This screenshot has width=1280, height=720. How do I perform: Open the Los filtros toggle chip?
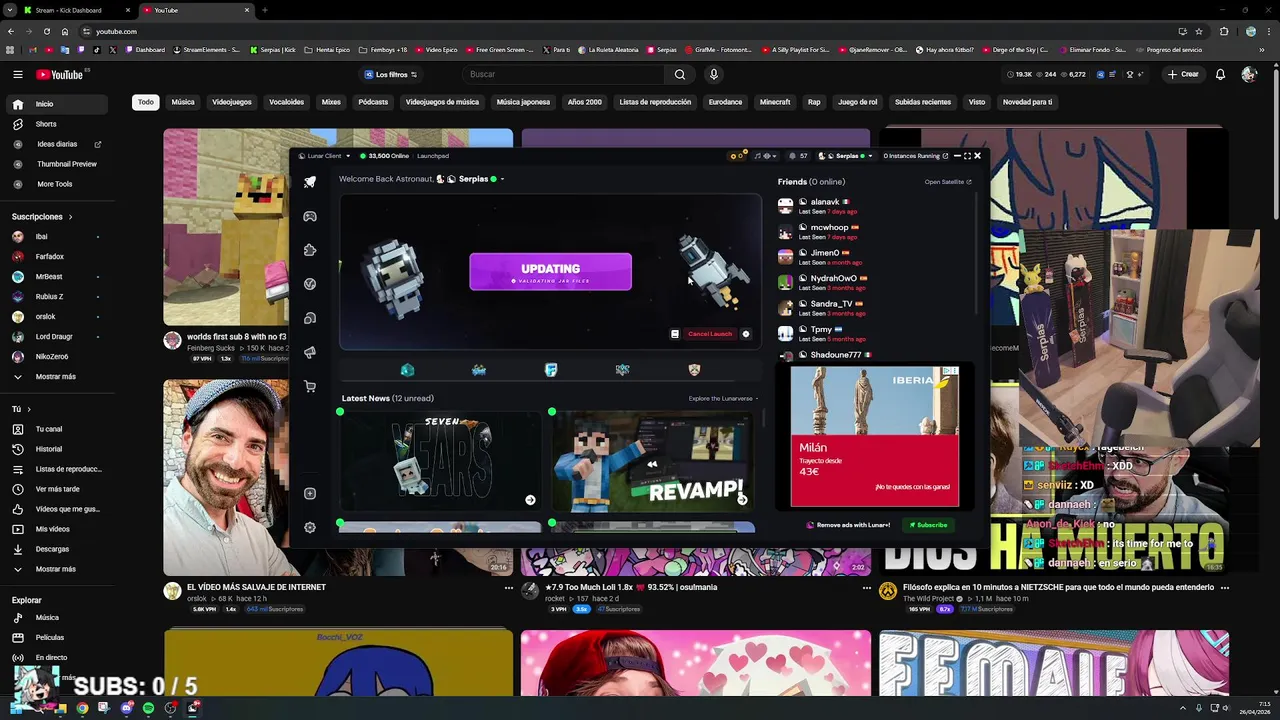click(390, 74)
